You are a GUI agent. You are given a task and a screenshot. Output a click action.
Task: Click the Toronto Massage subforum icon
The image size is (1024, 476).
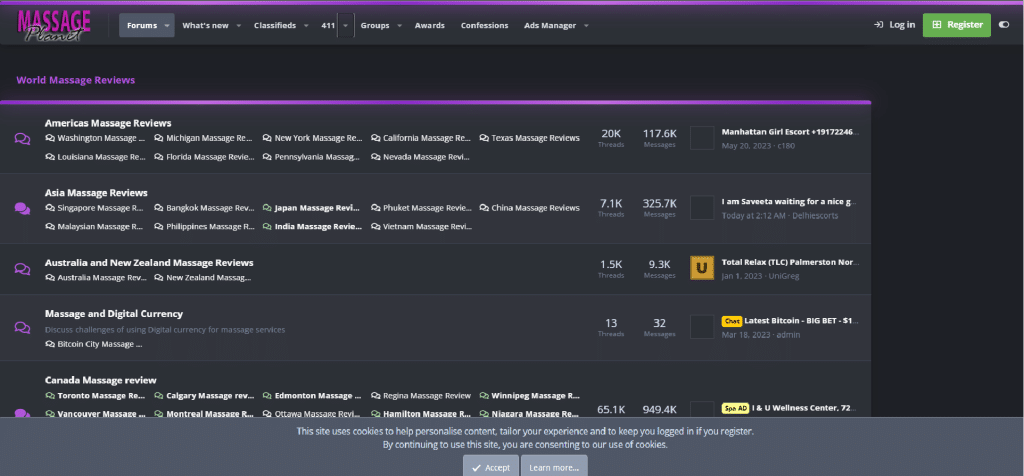[x=50, y=396]
